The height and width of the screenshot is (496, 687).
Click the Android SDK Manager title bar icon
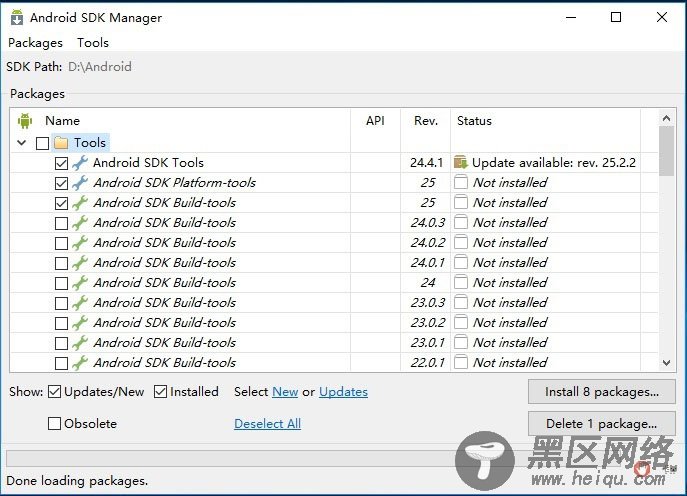click(17, 18)
